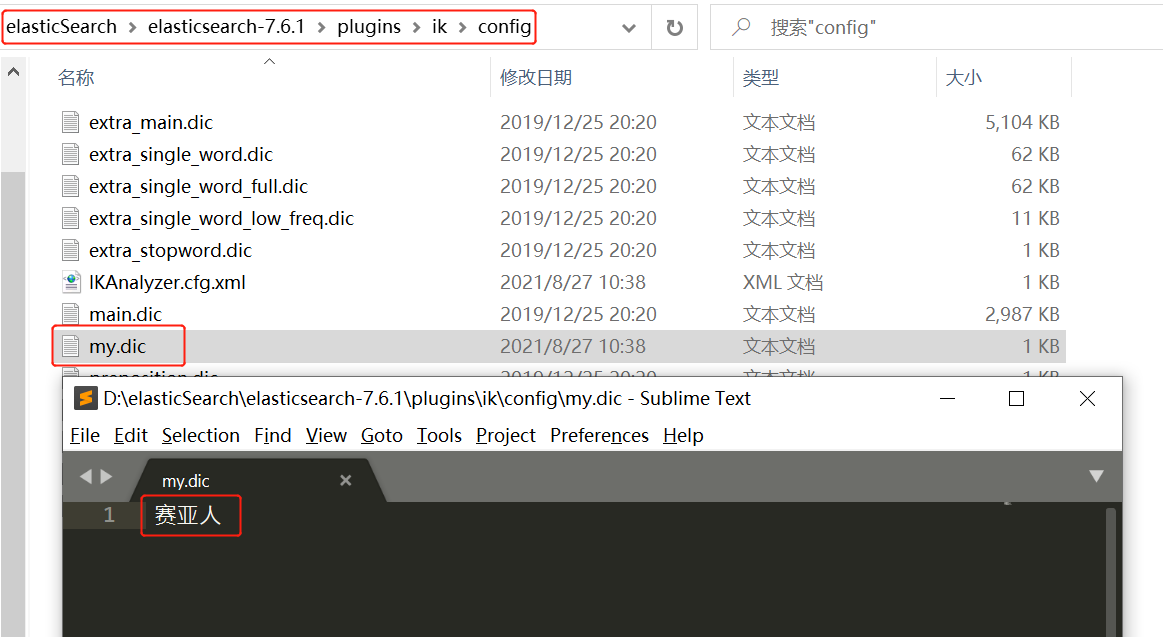This screenshot has height=637, width=1163.
Task: Close the my.dic tab in Sublime Text
Action: [346, 481]
